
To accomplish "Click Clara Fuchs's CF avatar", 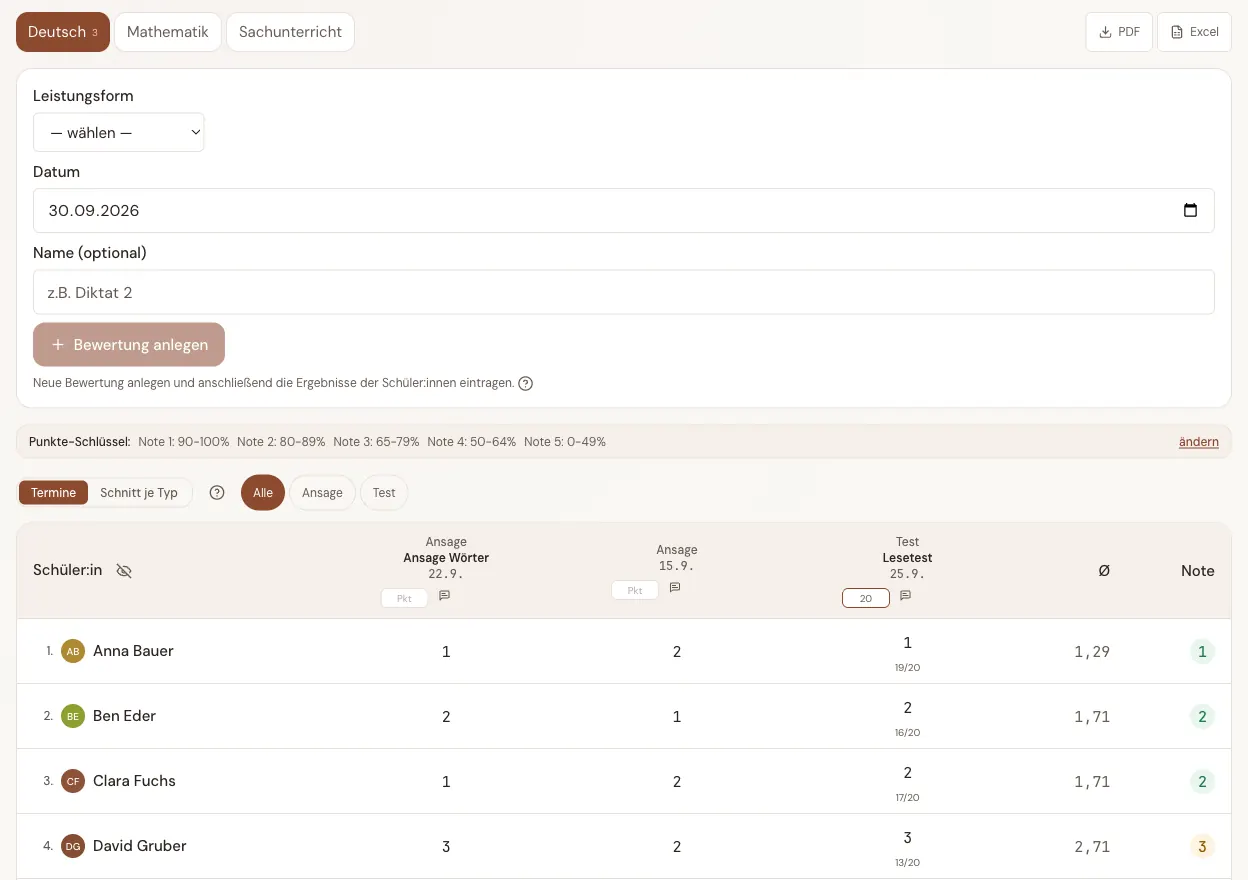I will 73,781.
